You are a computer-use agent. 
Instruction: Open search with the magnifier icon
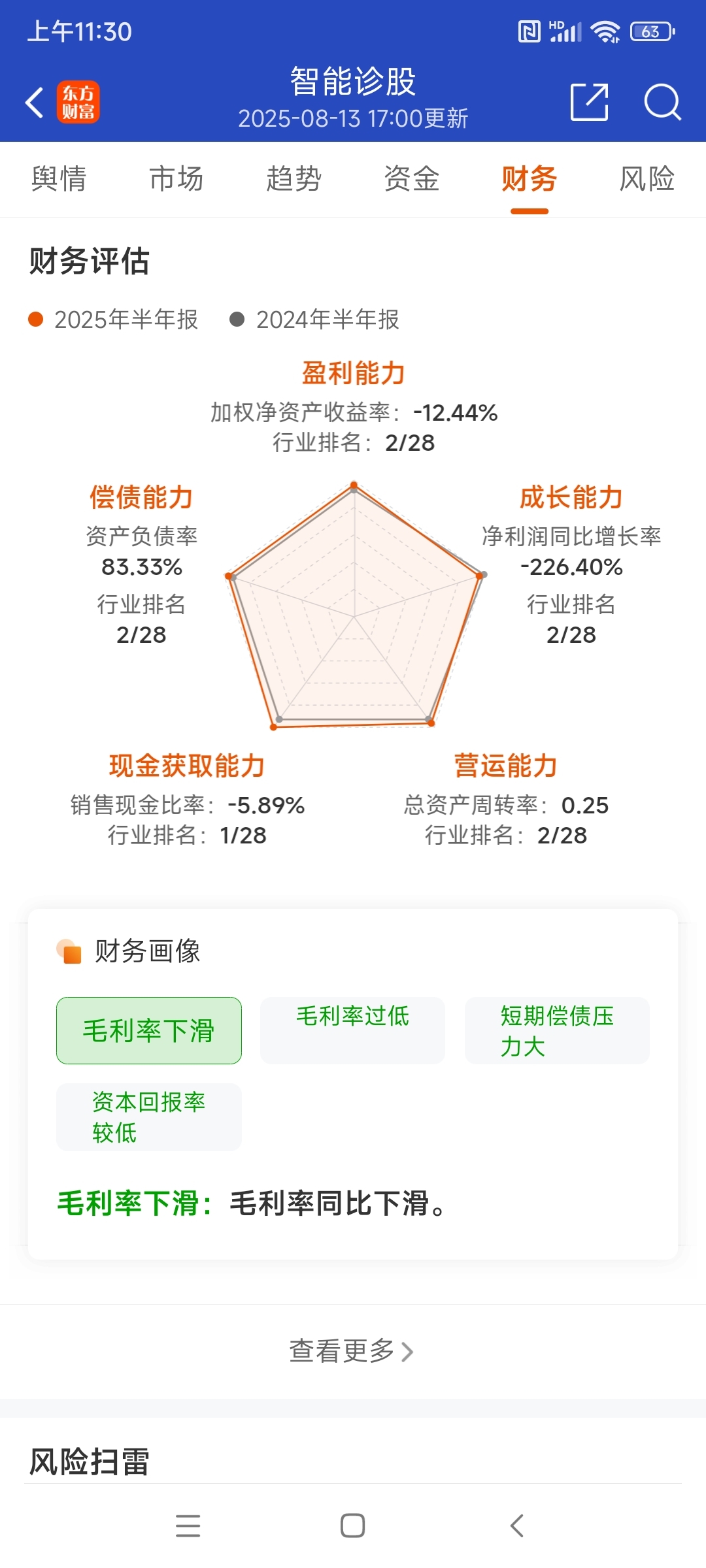point(663,102)
